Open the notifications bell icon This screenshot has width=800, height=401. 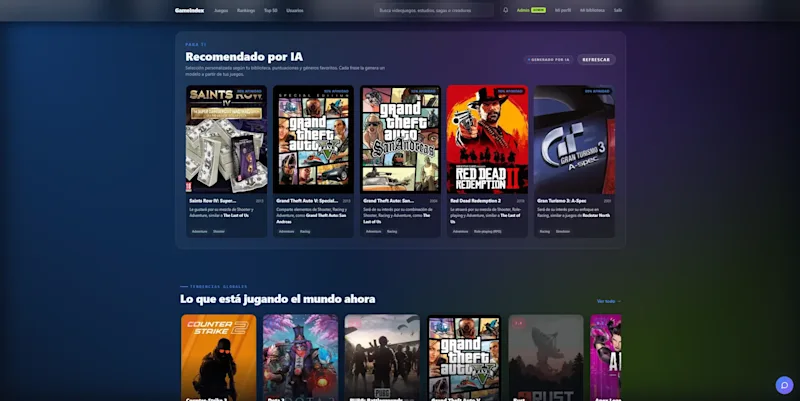505,10
